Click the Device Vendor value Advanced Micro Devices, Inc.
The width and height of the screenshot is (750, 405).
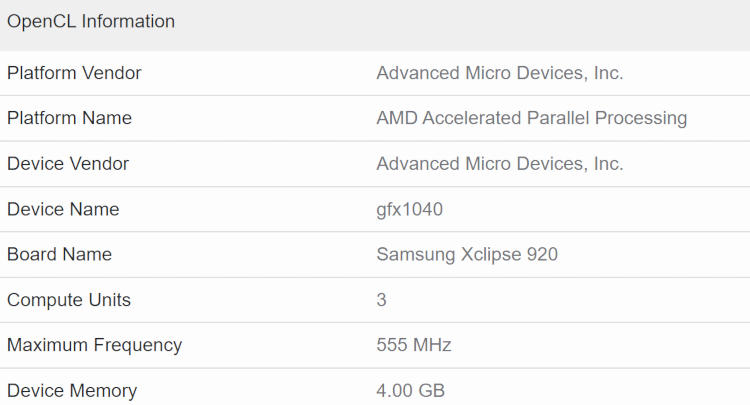500,164
